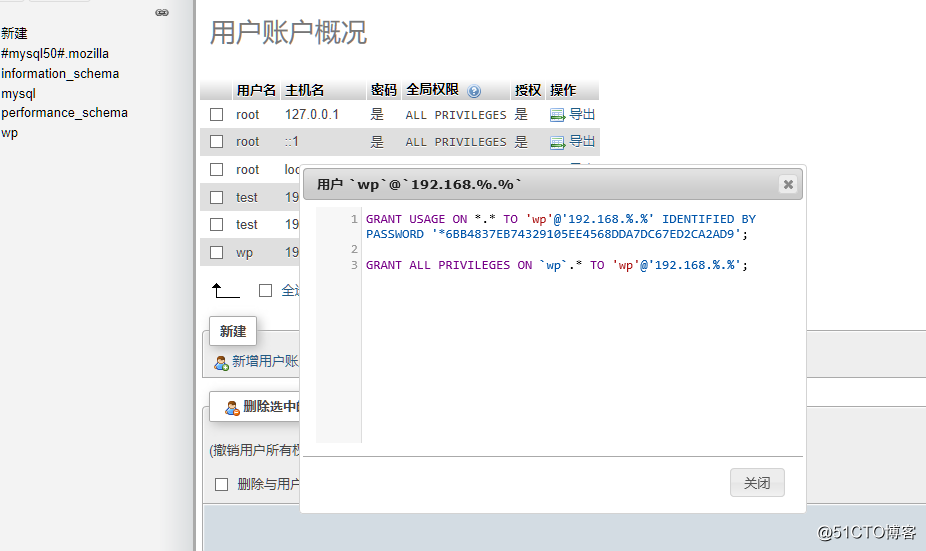This screenshot has height=551, width=926.
Task: Click 导出 link for root 127.0.0.1
Action: point(582,114)
